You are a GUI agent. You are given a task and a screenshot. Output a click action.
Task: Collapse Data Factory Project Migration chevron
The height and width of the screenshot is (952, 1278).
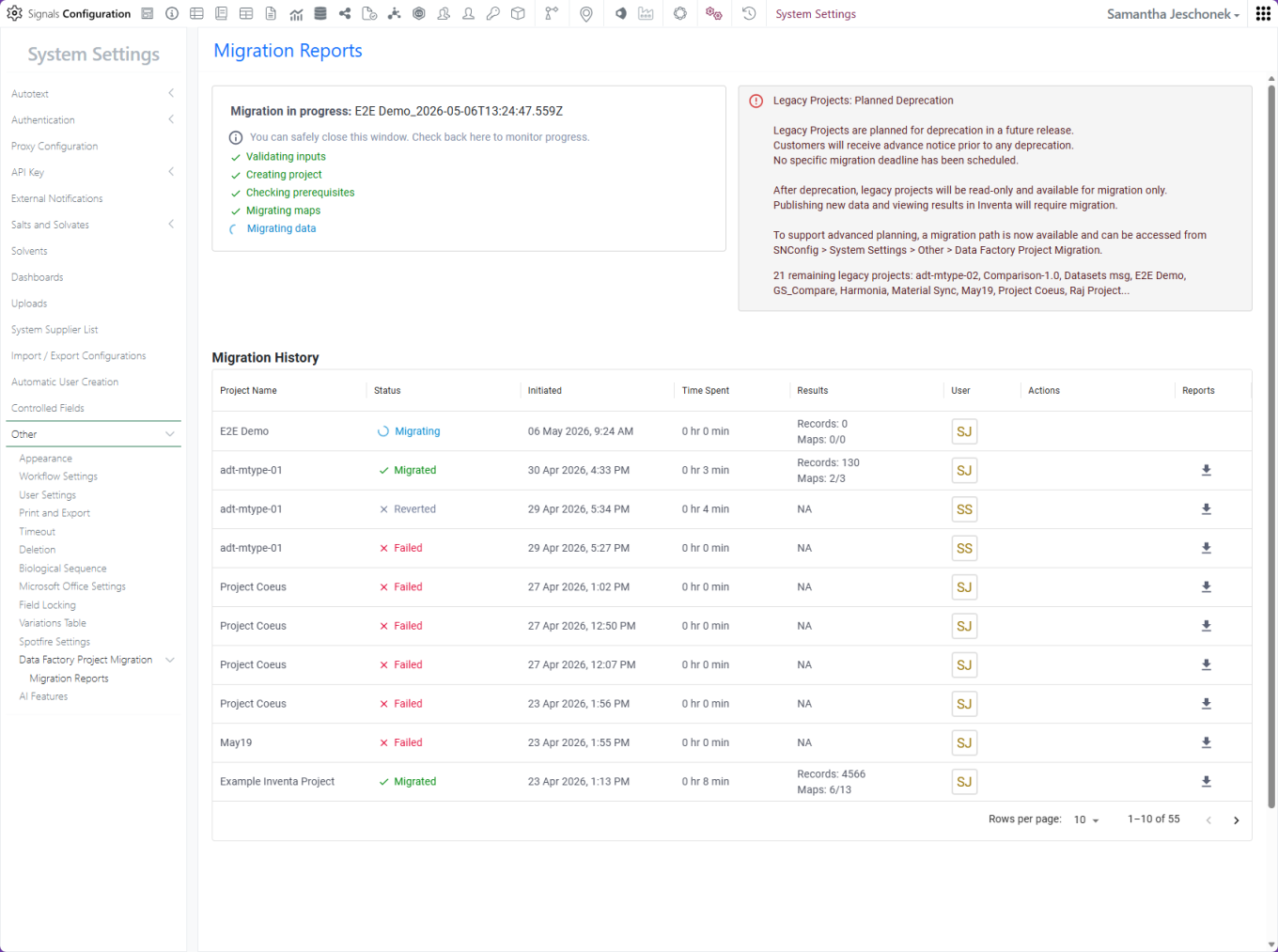pos(170,660)
